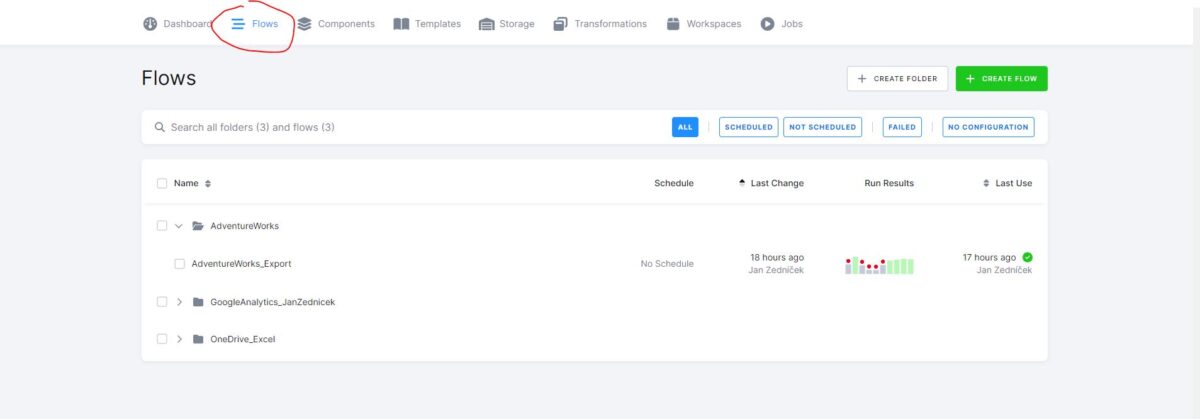Check the OneDrive_Excel folder checkbox
The image size is (1200, 419).
click(x=162, y=339)
